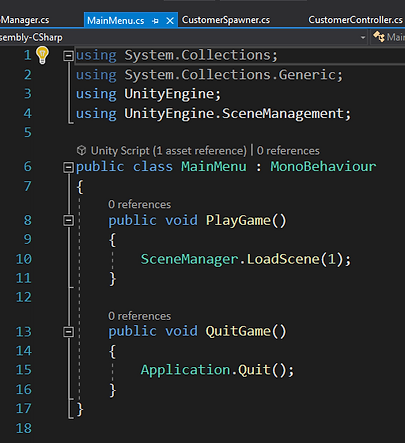Switch to CustomerSpawner.cs tab
405x443 pixels.
coord(226,20)
